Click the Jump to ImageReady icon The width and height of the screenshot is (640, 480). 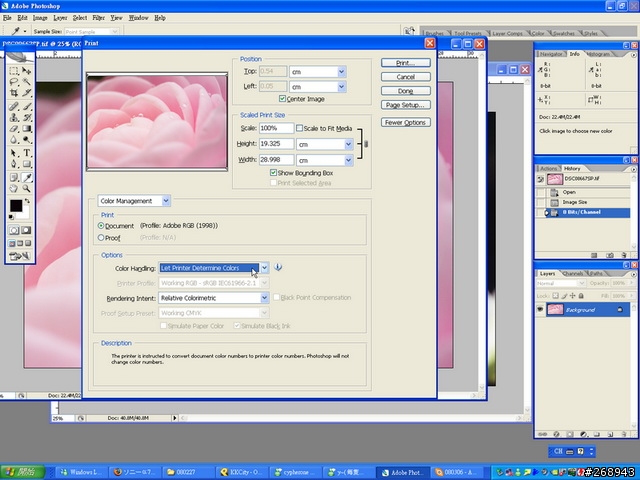(20, 256)
